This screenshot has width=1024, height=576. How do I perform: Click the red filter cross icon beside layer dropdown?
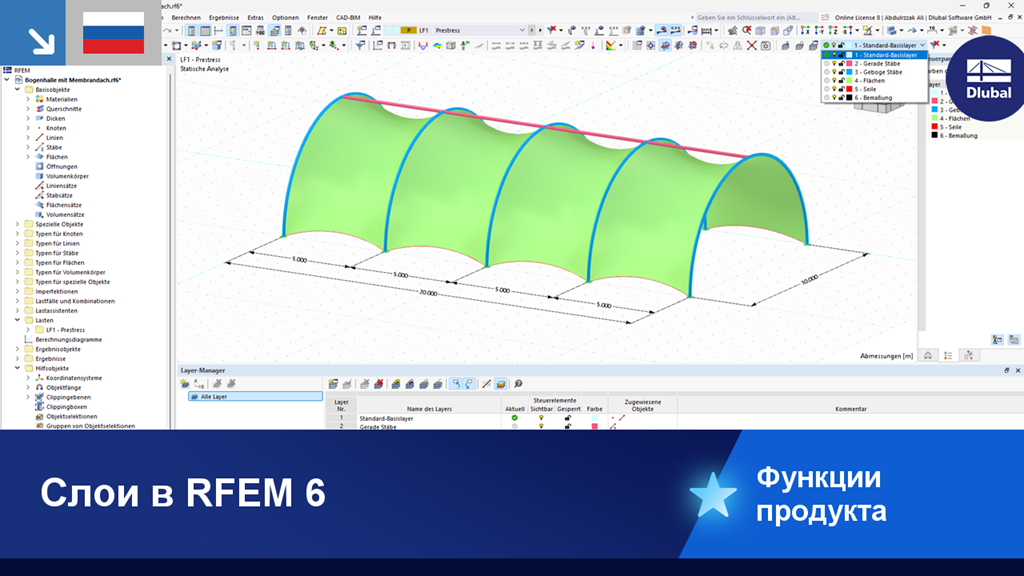934,44
